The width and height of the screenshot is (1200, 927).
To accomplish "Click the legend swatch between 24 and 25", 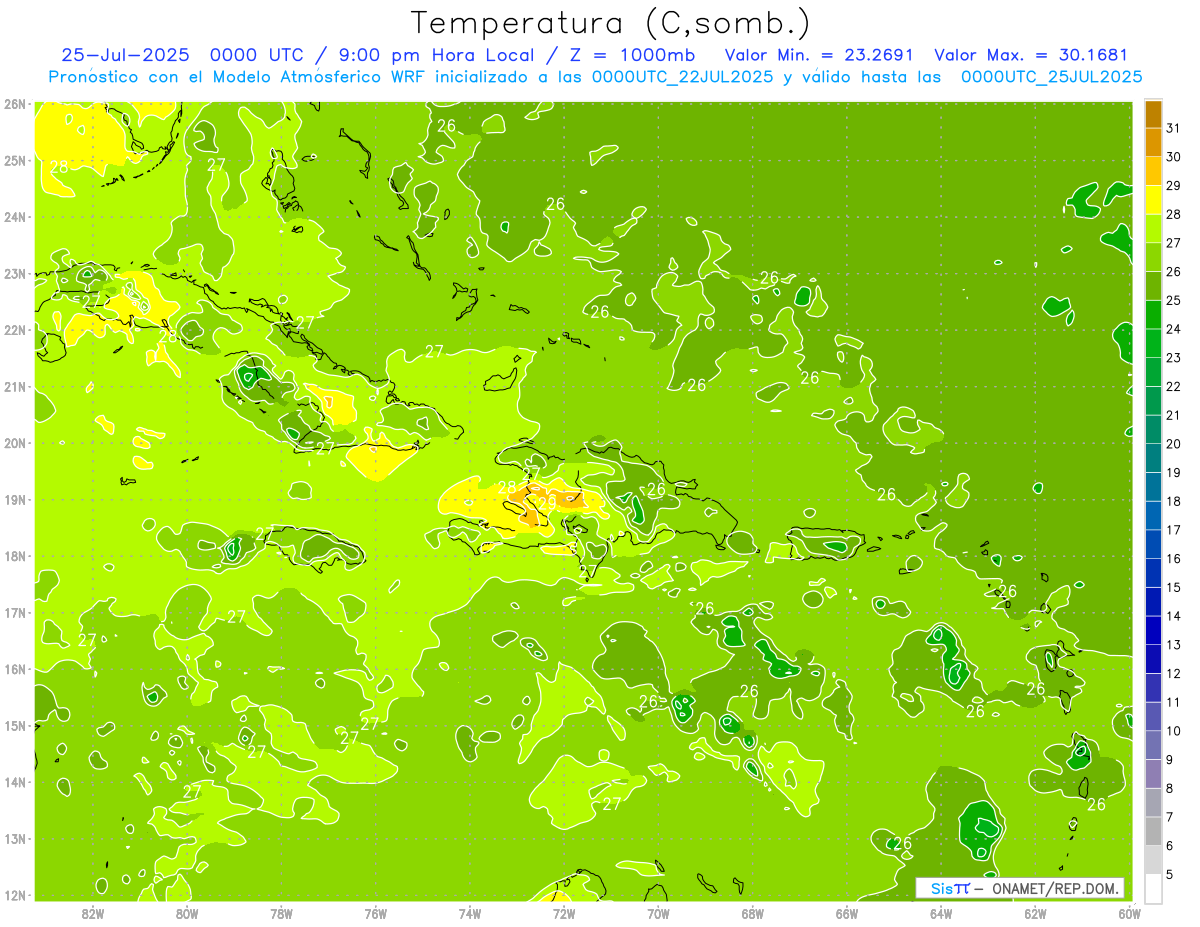I will pos(1153,314).
